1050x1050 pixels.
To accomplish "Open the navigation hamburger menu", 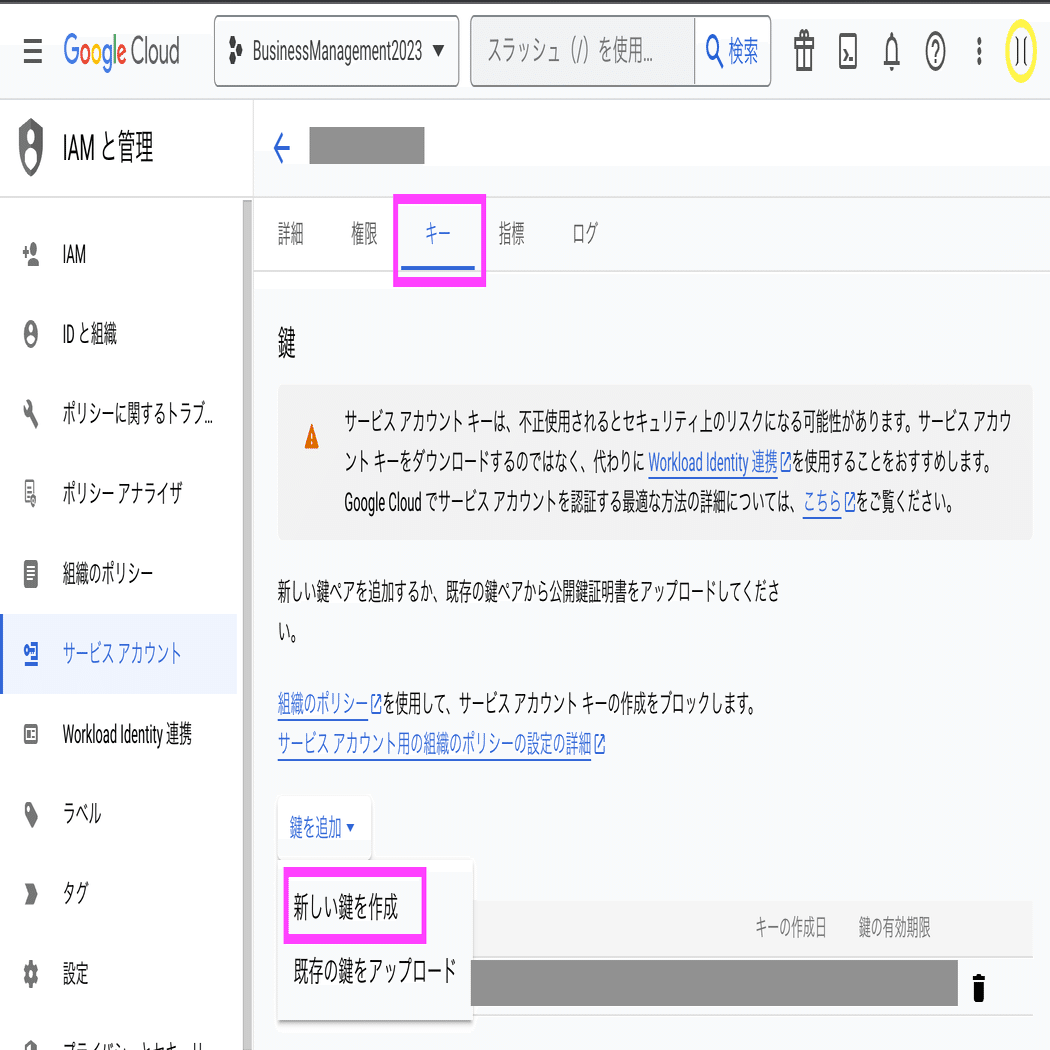I will click(32, 52).
